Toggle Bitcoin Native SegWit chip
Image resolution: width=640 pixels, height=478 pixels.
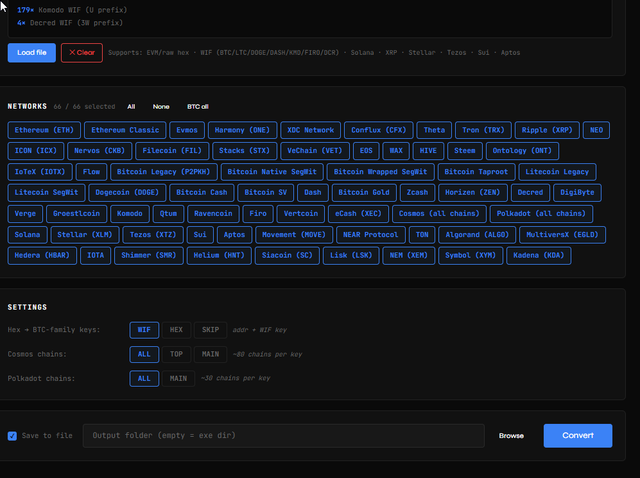coord(272,172)
